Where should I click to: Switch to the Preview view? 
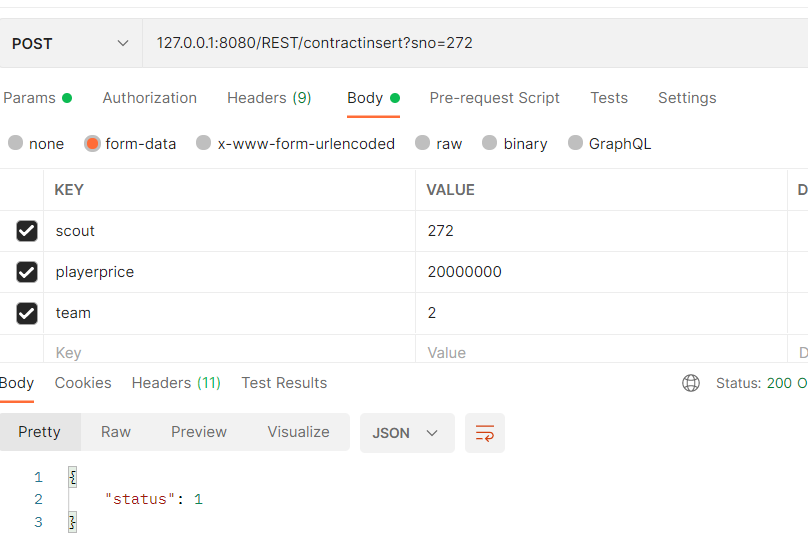198,432
